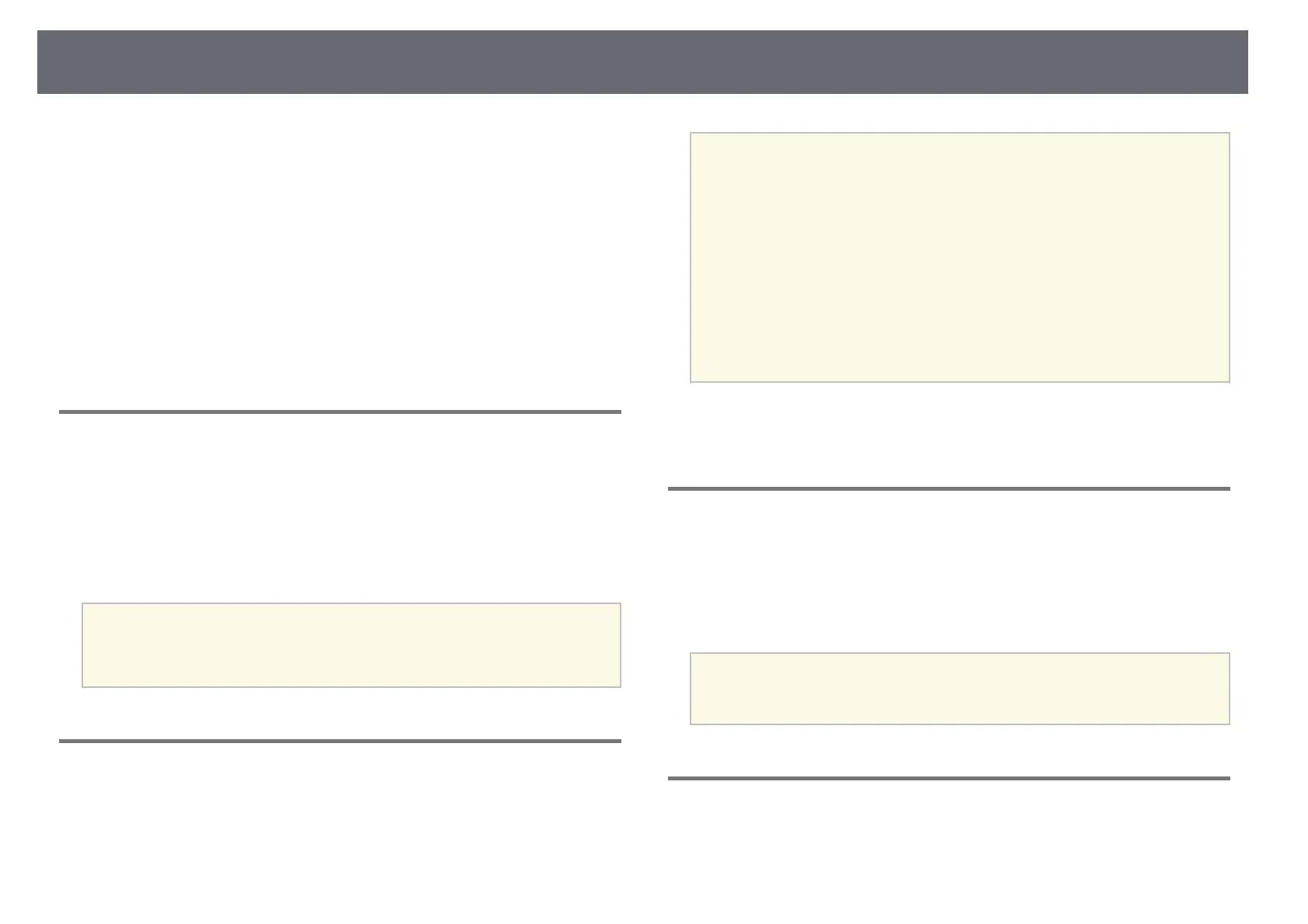Click blank area above first left divider

[x=340, y=256]
